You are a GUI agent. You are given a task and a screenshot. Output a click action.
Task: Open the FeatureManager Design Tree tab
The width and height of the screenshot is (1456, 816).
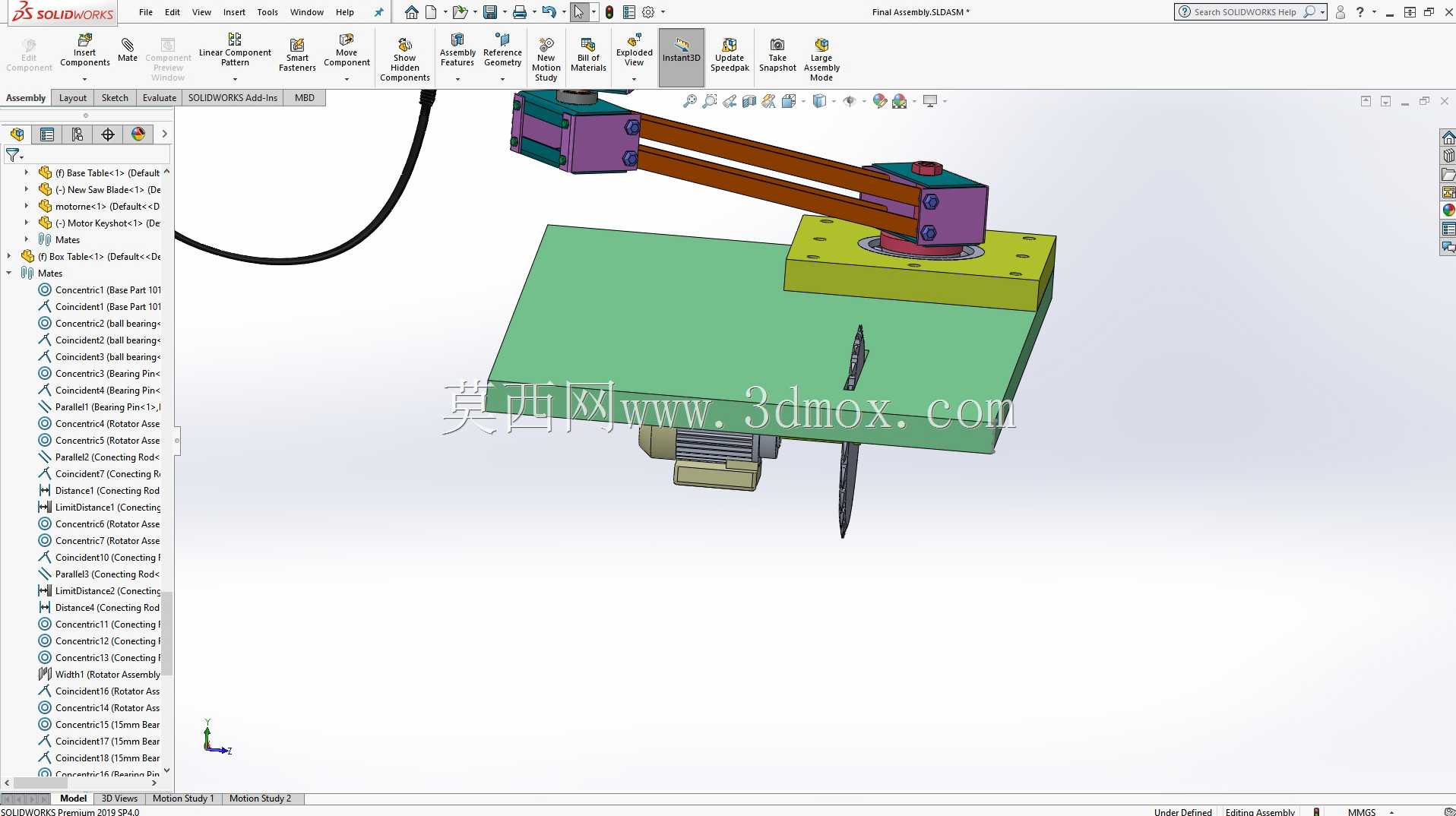tap(17, 134)
